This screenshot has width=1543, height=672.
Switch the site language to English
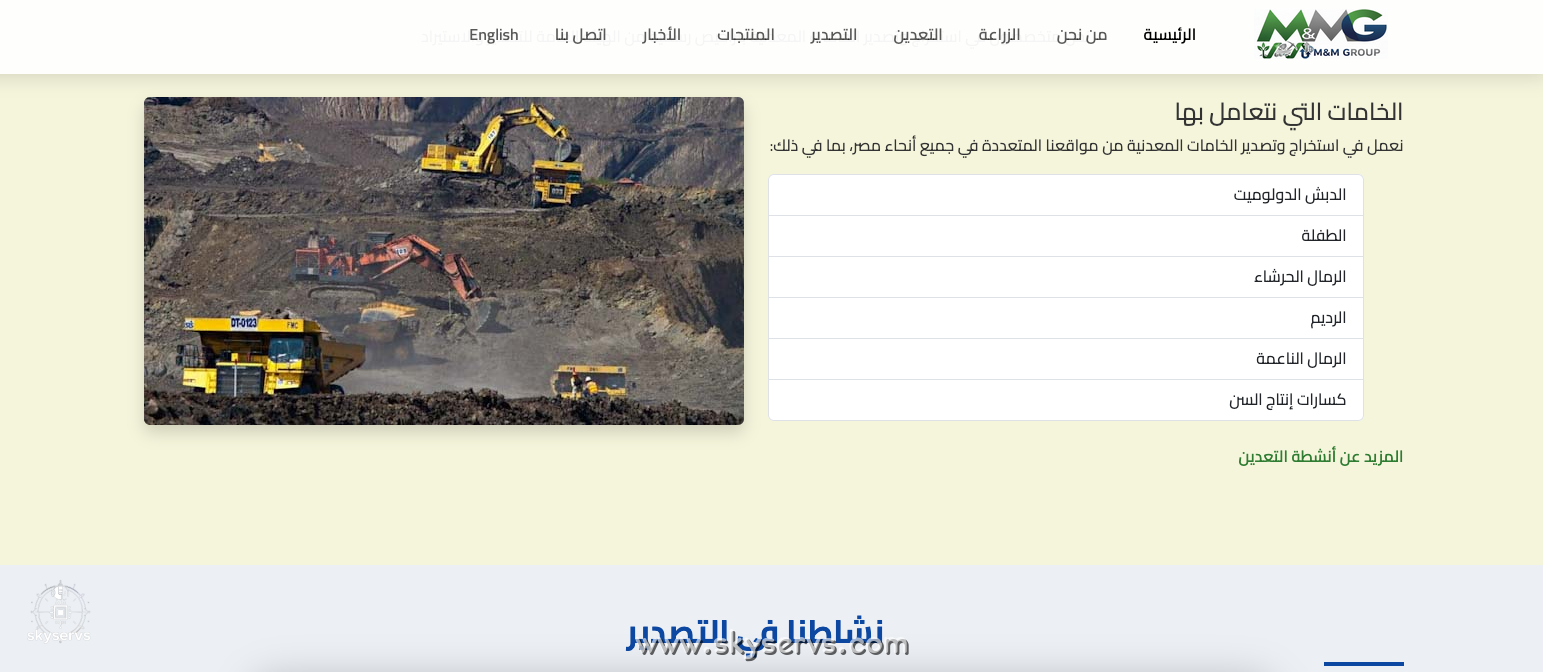pos(493,35)
